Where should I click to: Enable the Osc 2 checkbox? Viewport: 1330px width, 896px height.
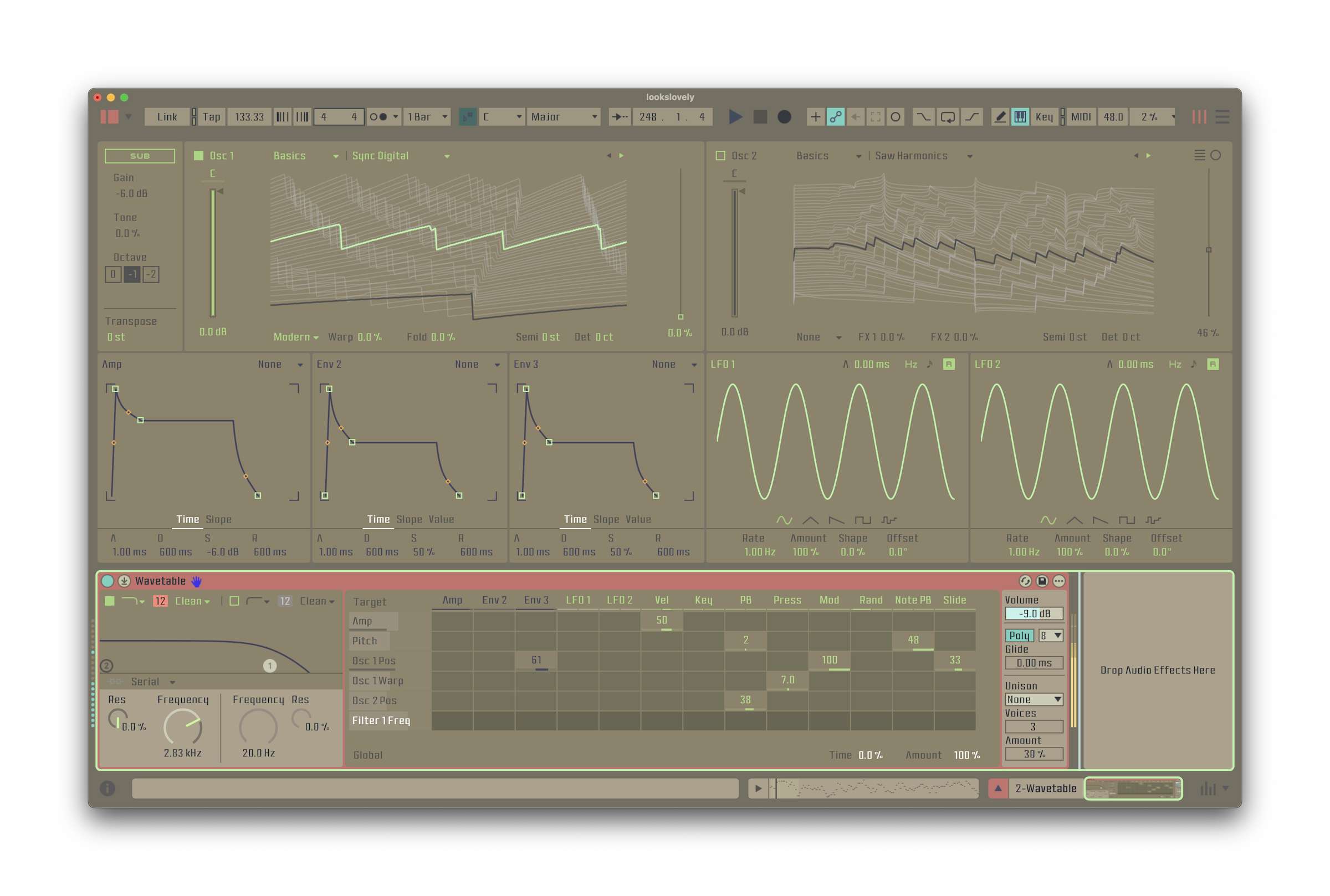[x=720, y=155]
